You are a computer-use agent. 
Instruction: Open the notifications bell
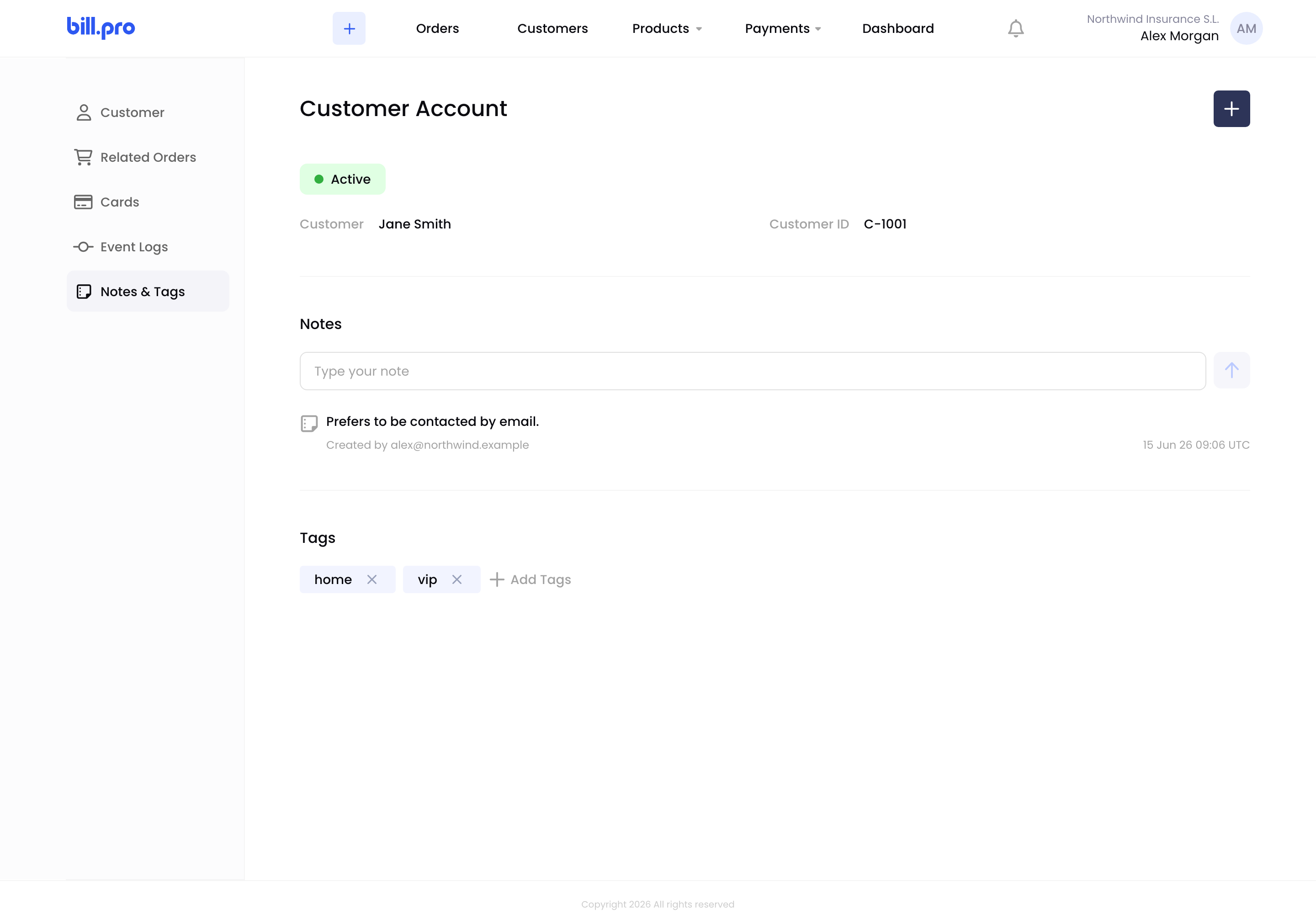coord(1016,28)
